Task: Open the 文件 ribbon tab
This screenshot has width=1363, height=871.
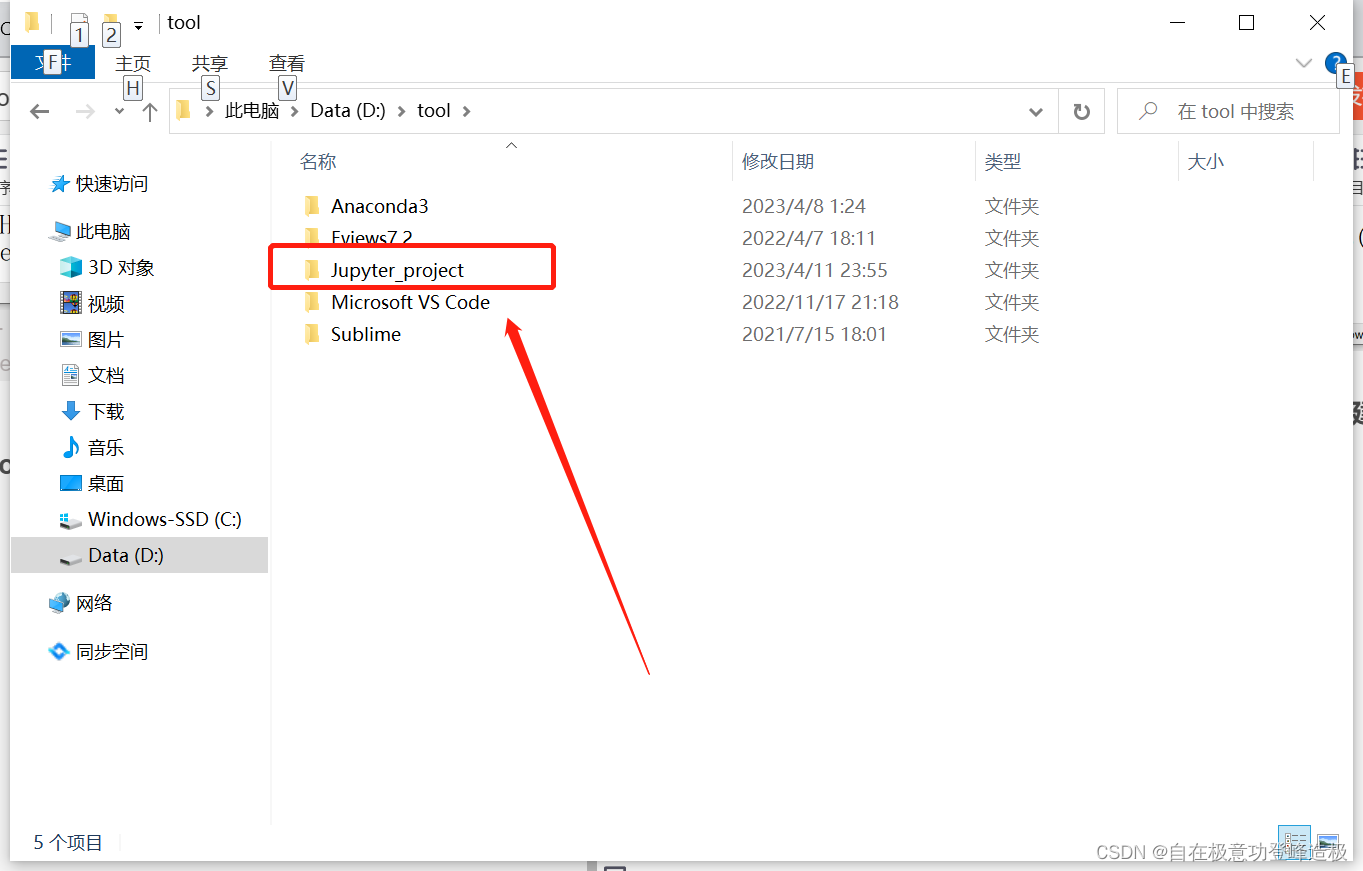Action: [x=53, y=63]
